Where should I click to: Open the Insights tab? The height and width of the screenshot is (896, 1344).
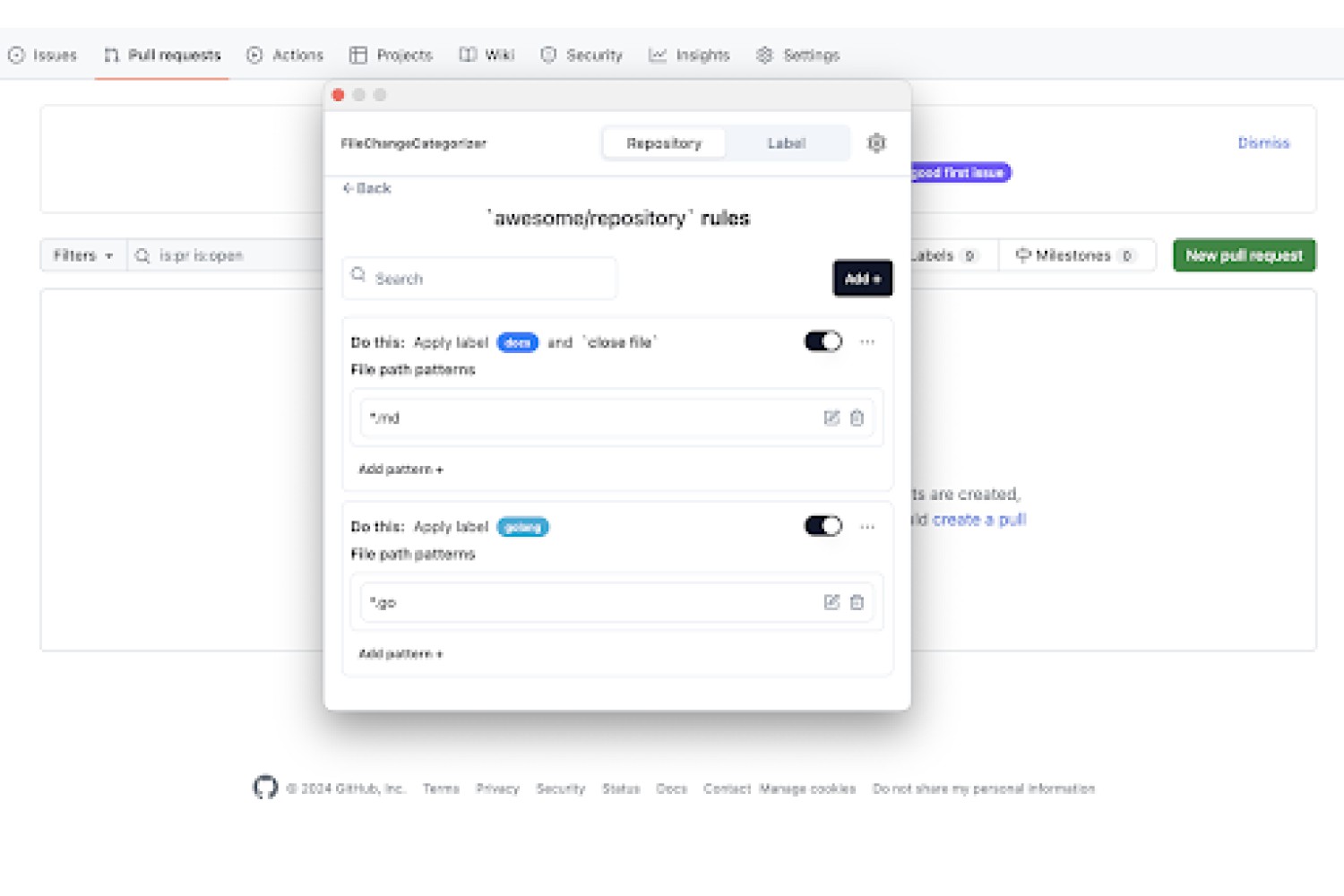point(689,55)
